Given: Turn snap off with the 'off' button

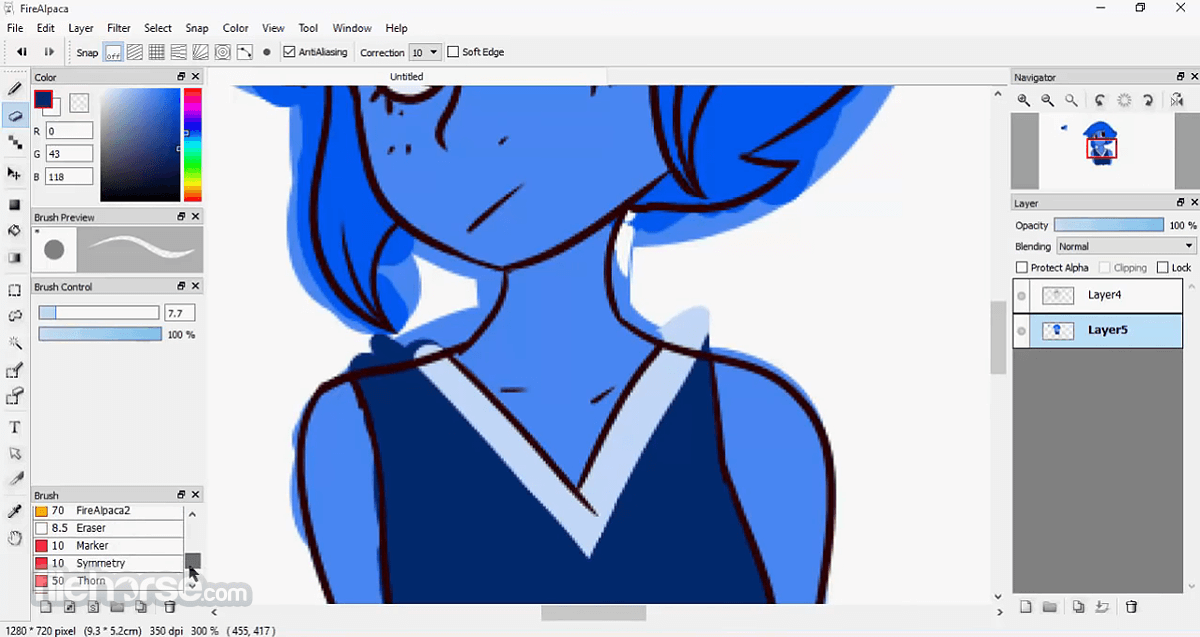Looking at the screenshot, I should click(x=113, y=52).
